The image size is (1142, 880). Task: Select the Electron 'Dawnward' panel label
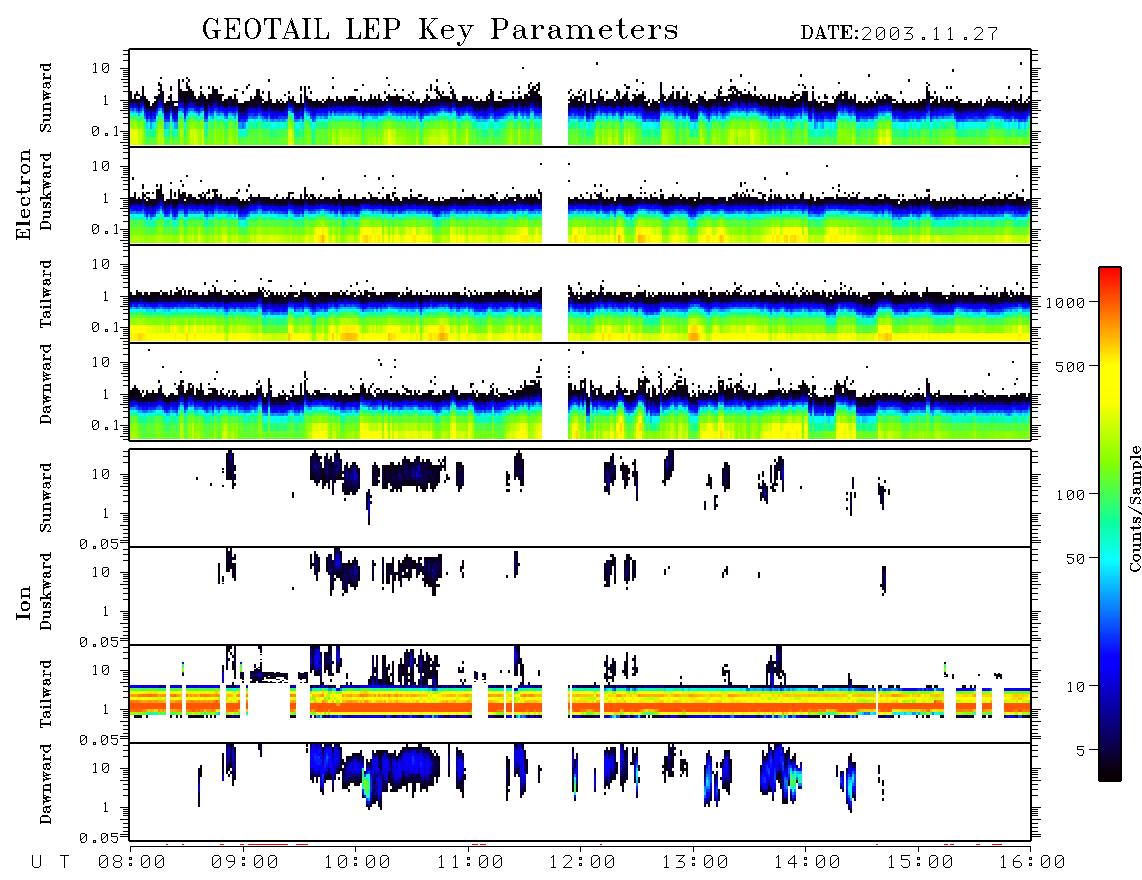click(x=46, y=384)
